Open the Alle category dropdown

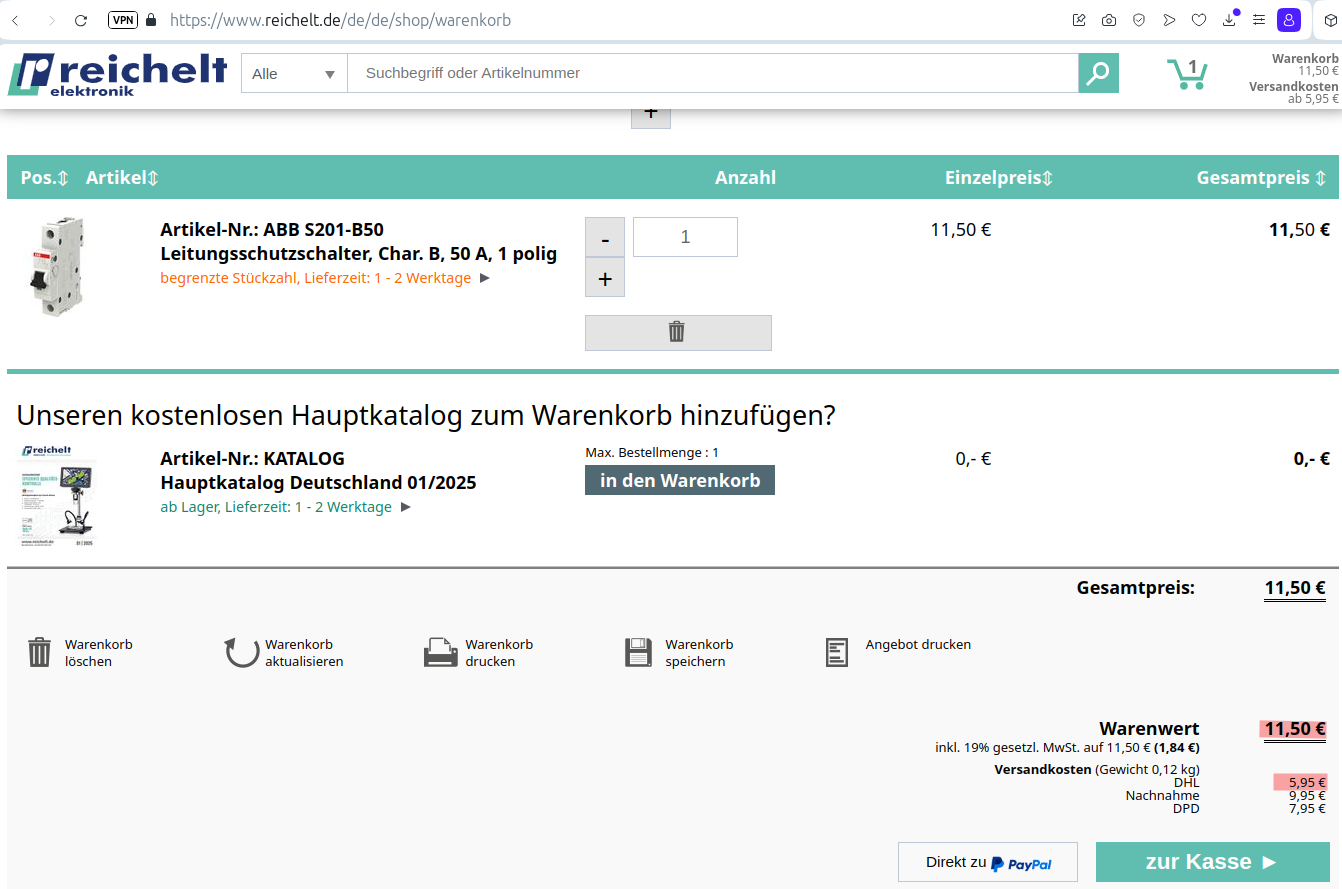pos(293,73)
